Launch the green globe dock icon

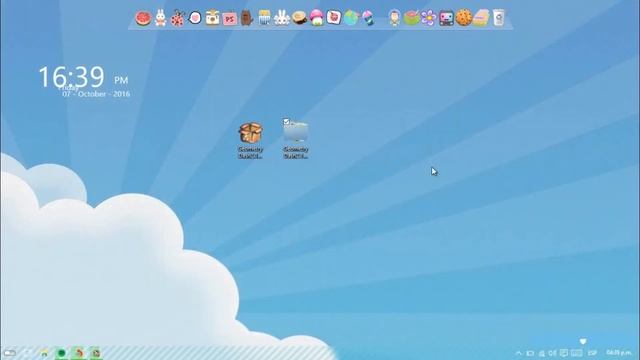click(x=351, y=18)
